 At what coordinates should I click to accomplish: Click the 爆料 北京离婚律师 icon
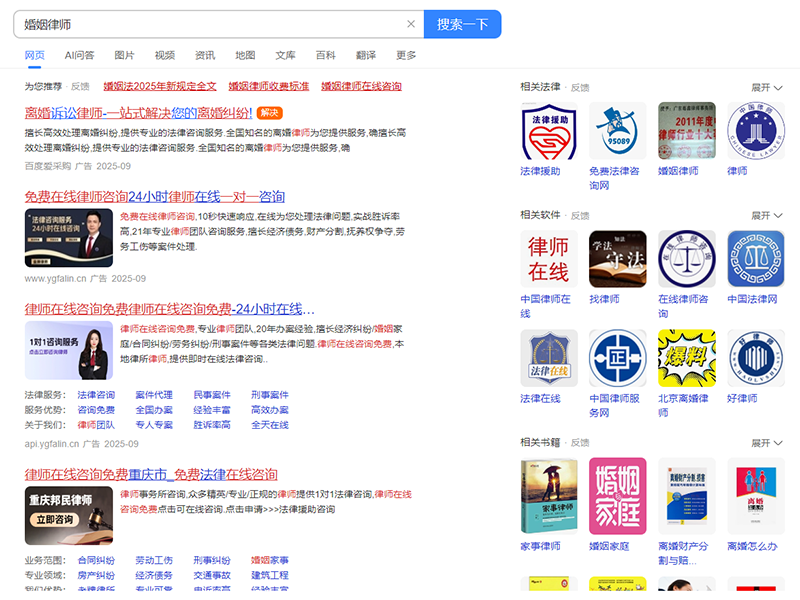click(686, 358)
